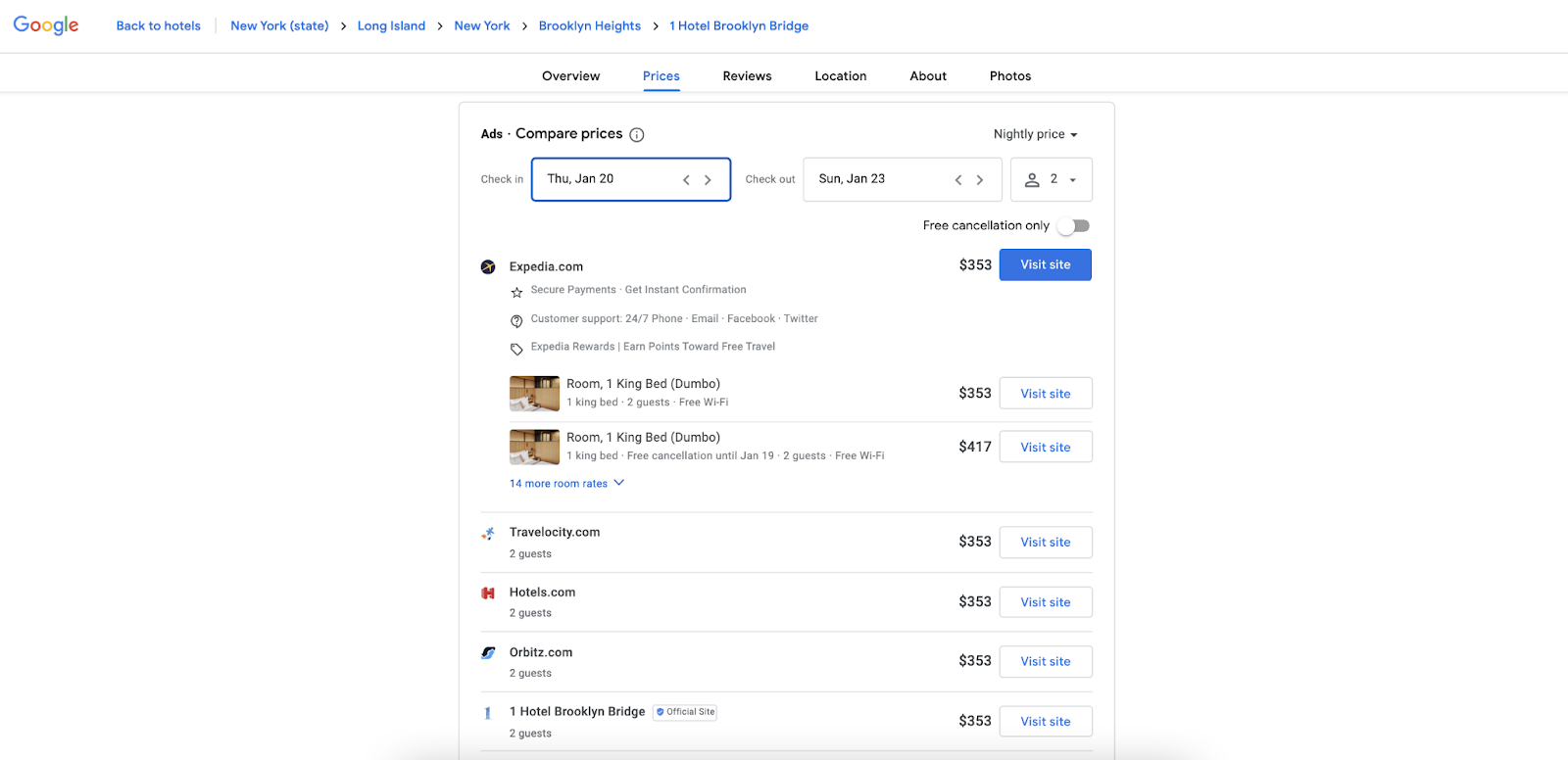Image resolution: width=1568 pixels, height=760 pixels.
Task: Click the Orbitz logo icon
Action: 488,653
